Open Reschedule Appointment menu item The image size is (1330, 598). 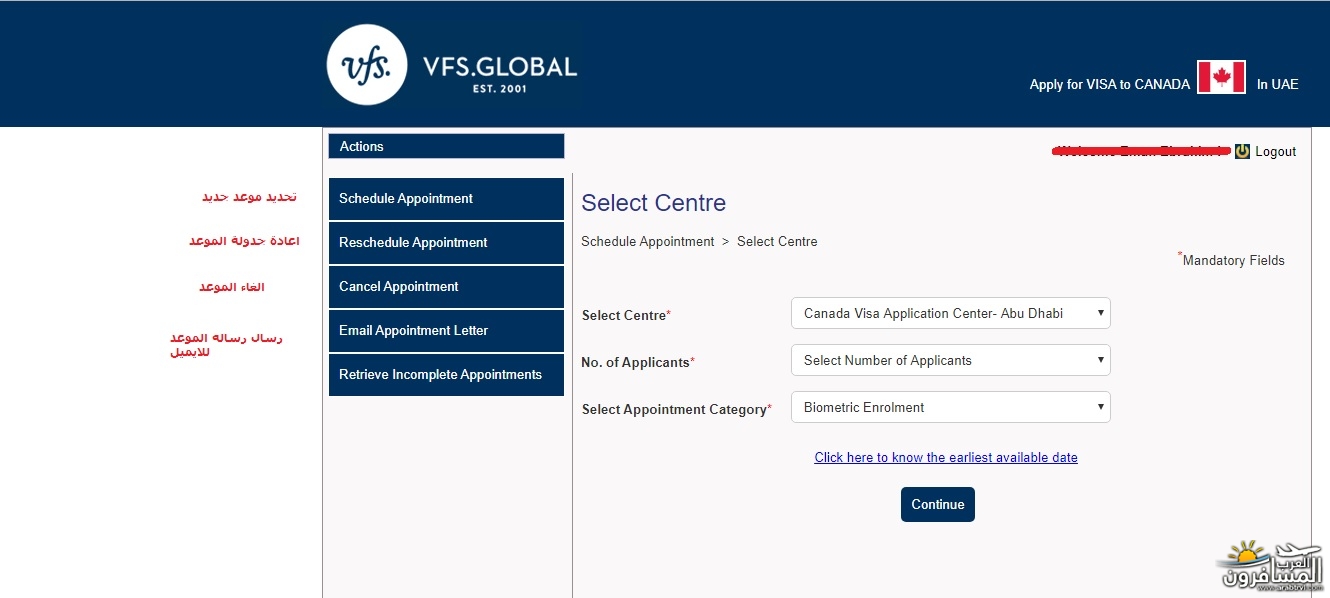click(x=446, y=242)
